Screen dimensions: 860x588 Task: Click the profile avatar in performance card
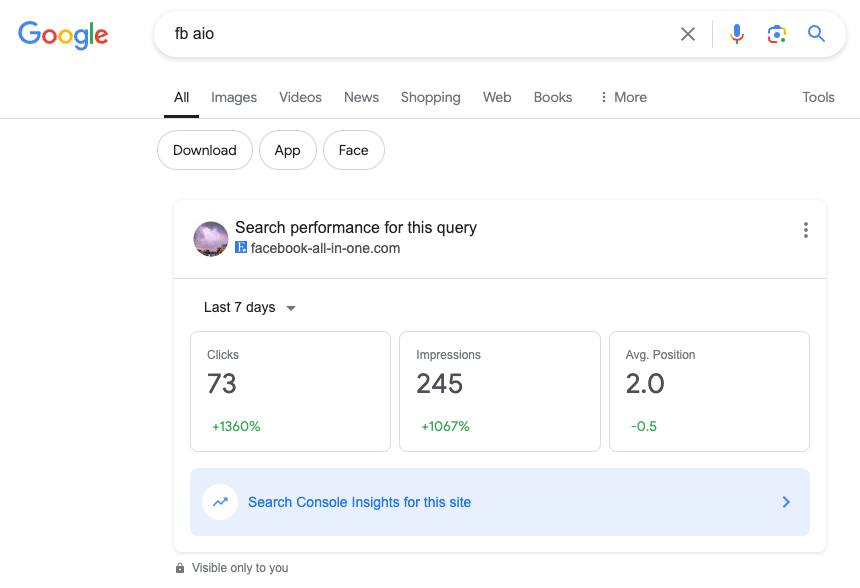pyautogui.click(x=211, y=239)
